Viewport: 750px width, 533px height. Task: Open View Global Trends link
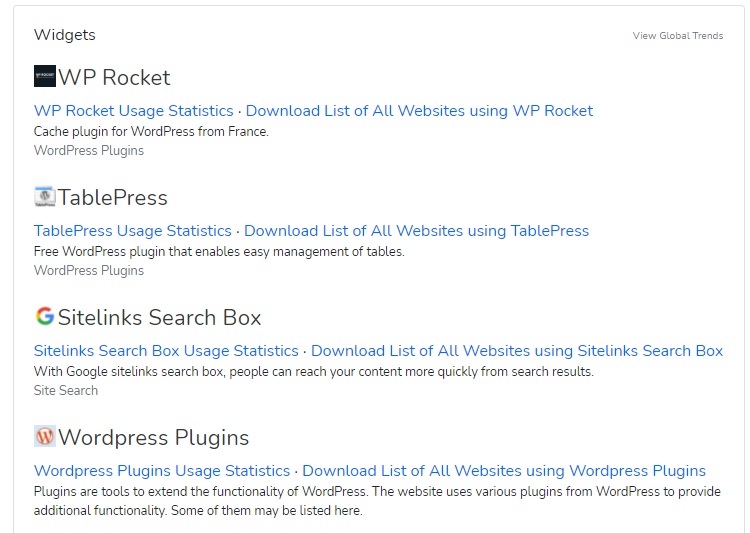point(678,36)
